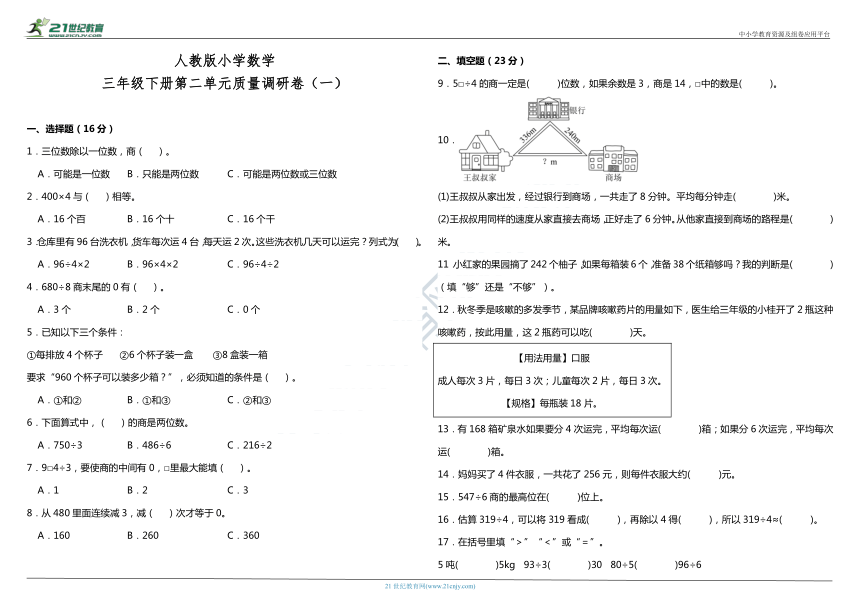
Task: Click the 商场 mall building picture
Action: point(613,158)
